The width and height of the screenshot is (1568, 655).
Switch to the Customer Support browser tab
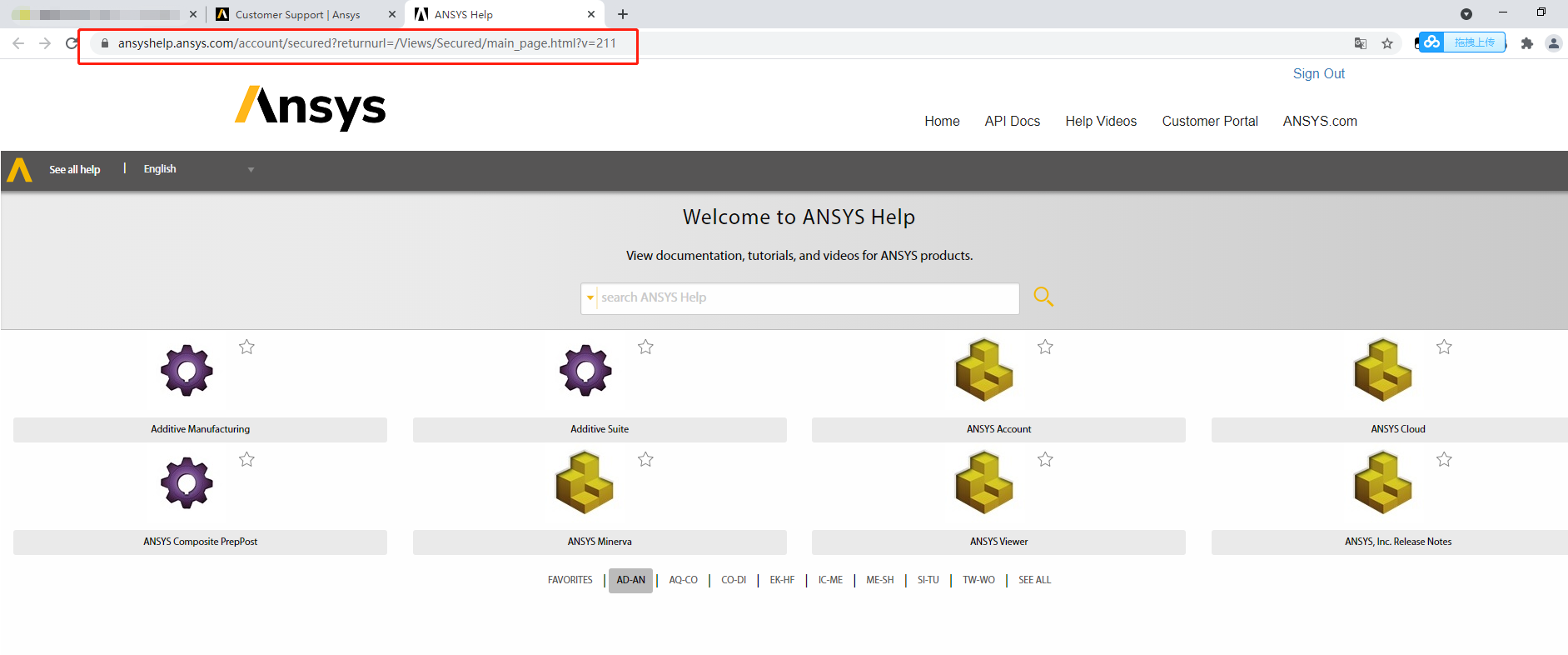[x=297, y=14]
